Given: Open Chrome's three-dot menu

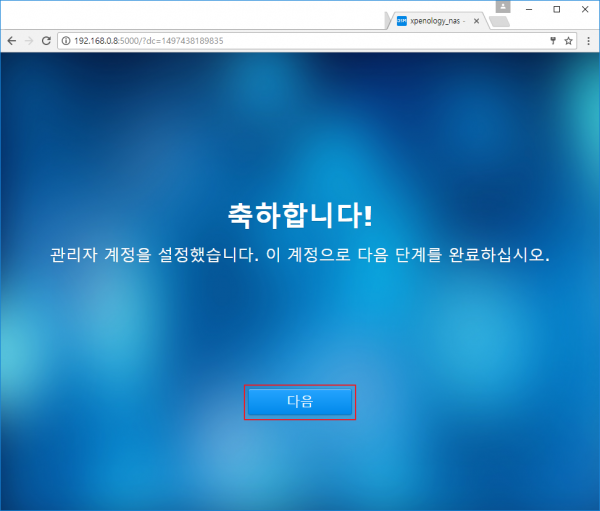Looking at the screenshot, I should [x=588, y=41].
